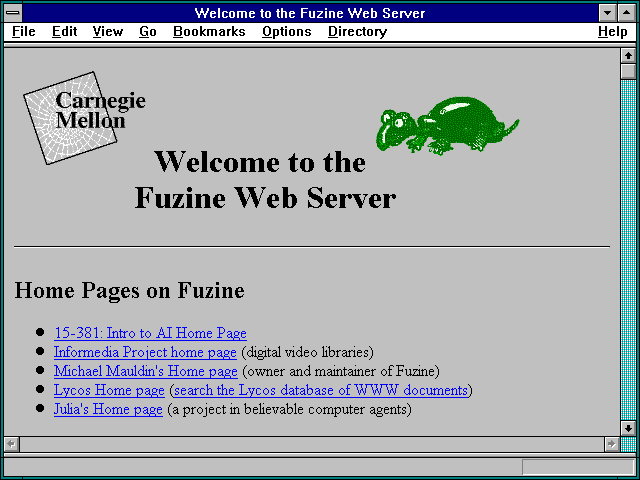
Task: Open the Lycos Home page link
Action: pyautogui.click(x=109, y=390)
